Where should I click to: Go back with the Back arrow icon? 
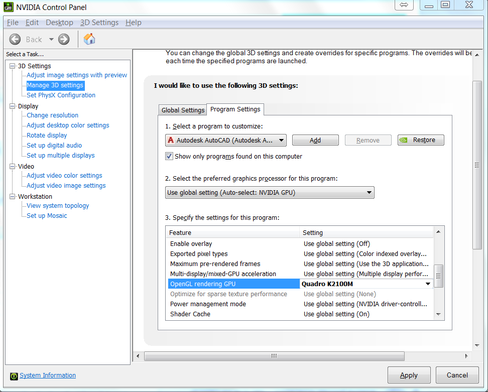pyautogui.click(x=15, y=39)
